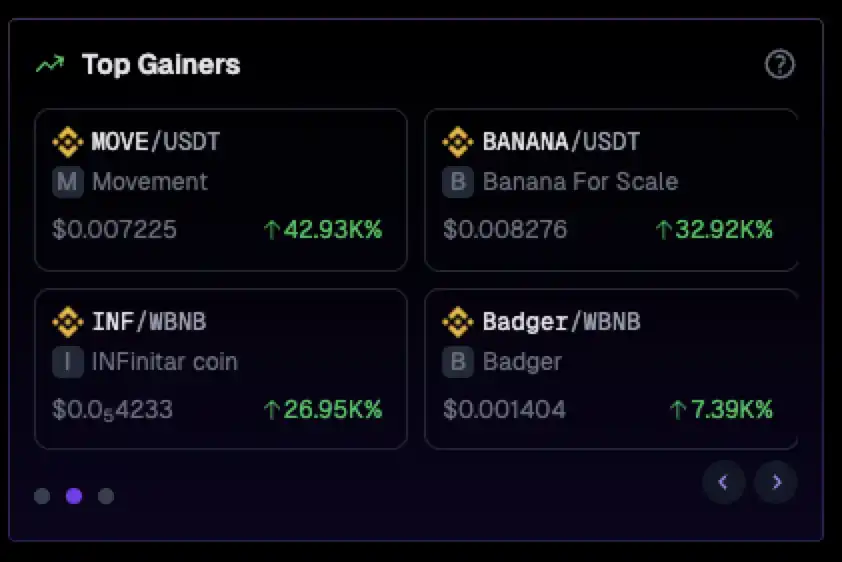Click the Top Gainers heading

[161, 65]
